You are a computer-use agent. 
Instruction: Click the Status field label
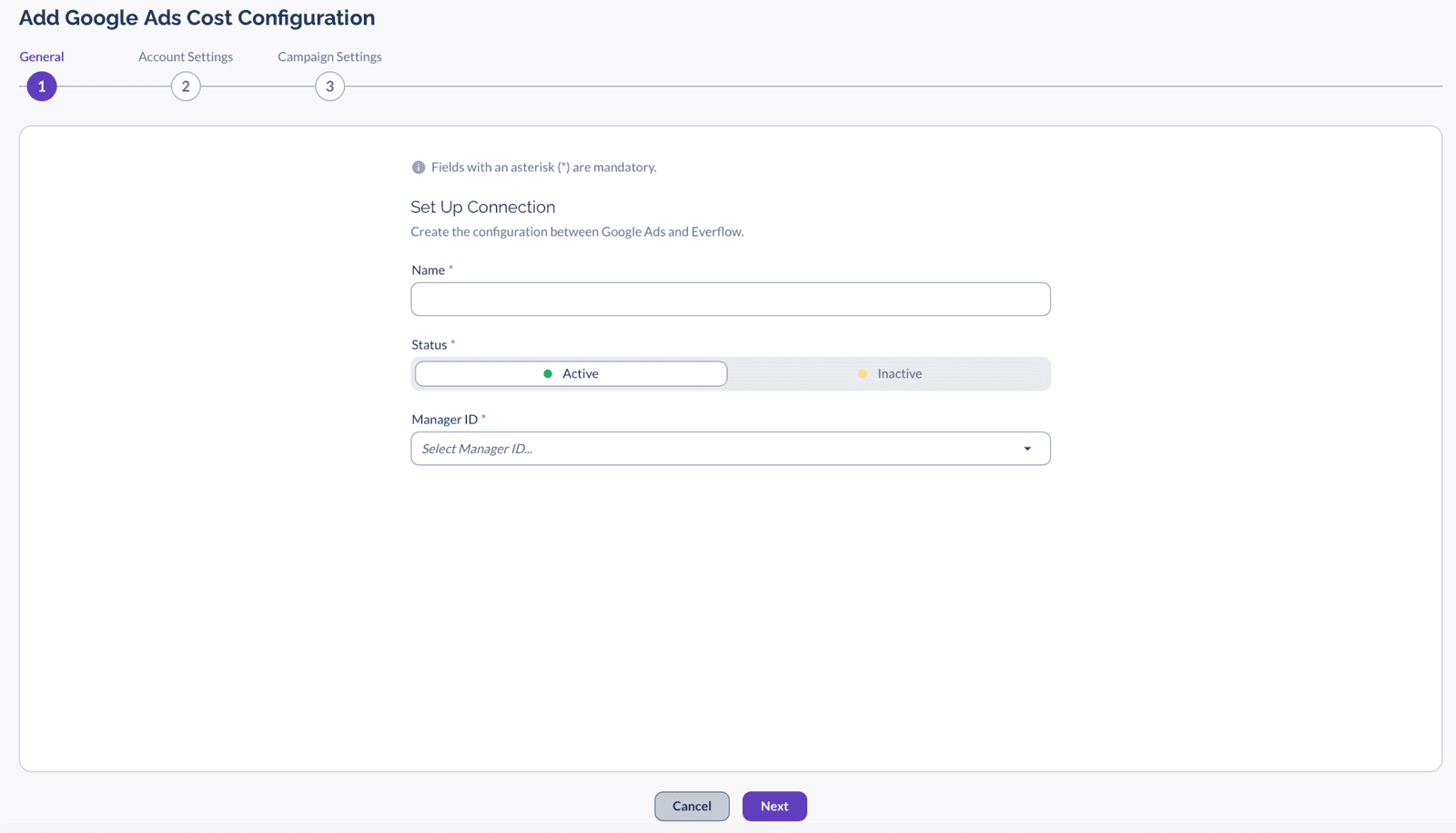[429, 345]
